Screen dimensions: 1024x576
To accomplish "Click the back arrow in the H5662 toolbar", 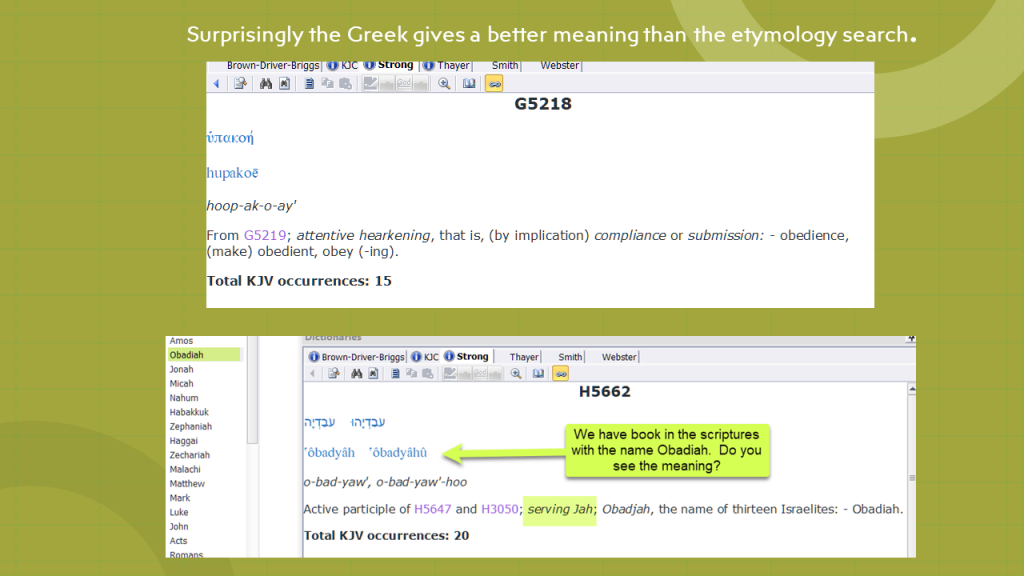I will (312, 374).
